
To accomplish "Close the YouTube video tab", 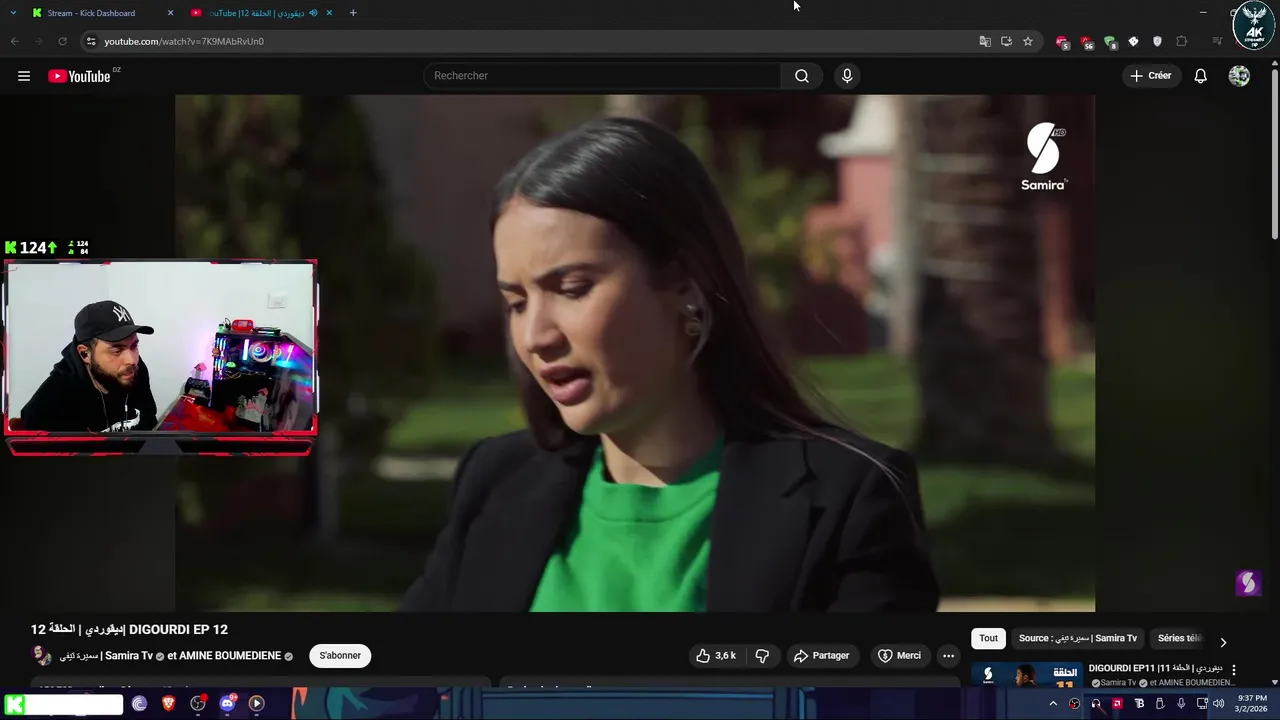I will coord(329,13).
